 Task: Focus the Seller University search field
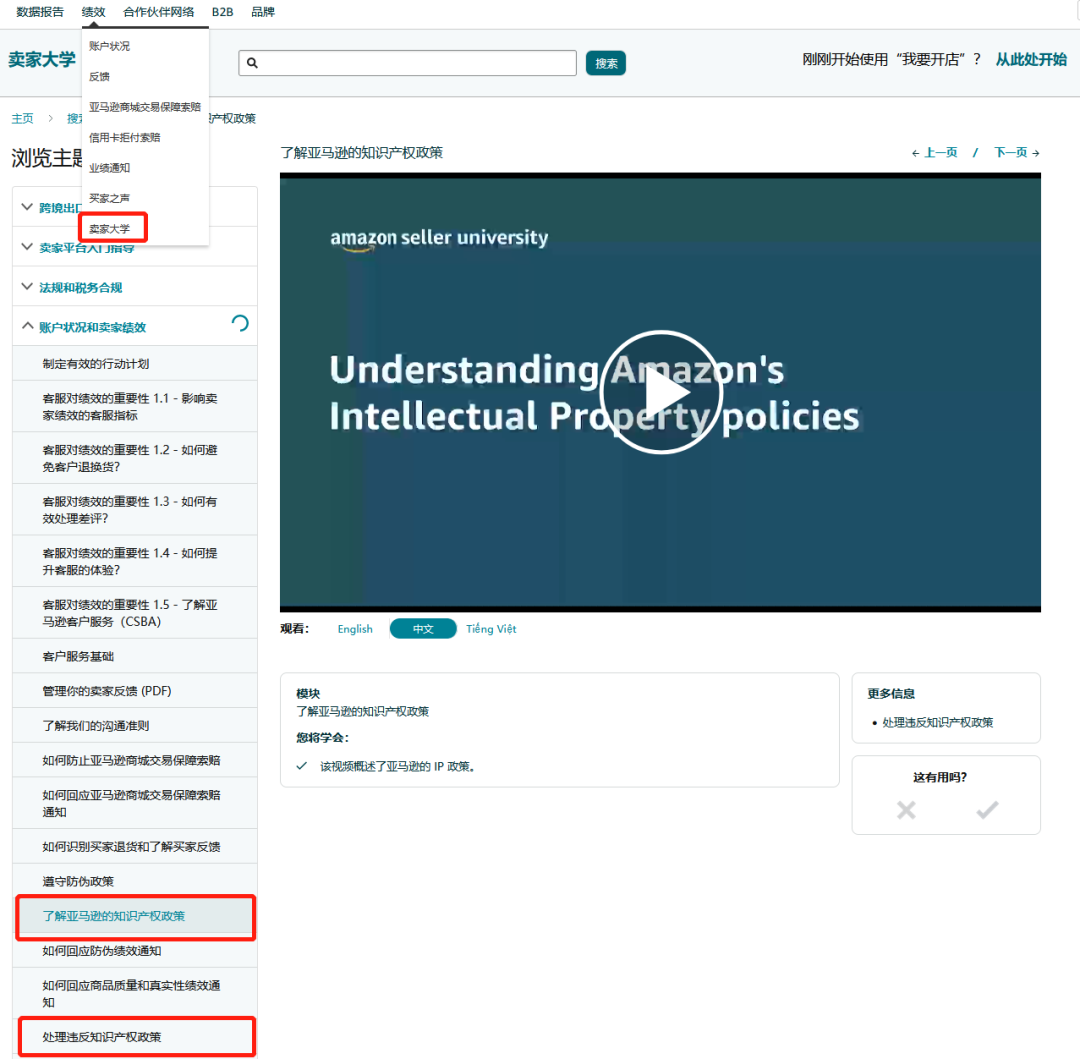(407, 63)
